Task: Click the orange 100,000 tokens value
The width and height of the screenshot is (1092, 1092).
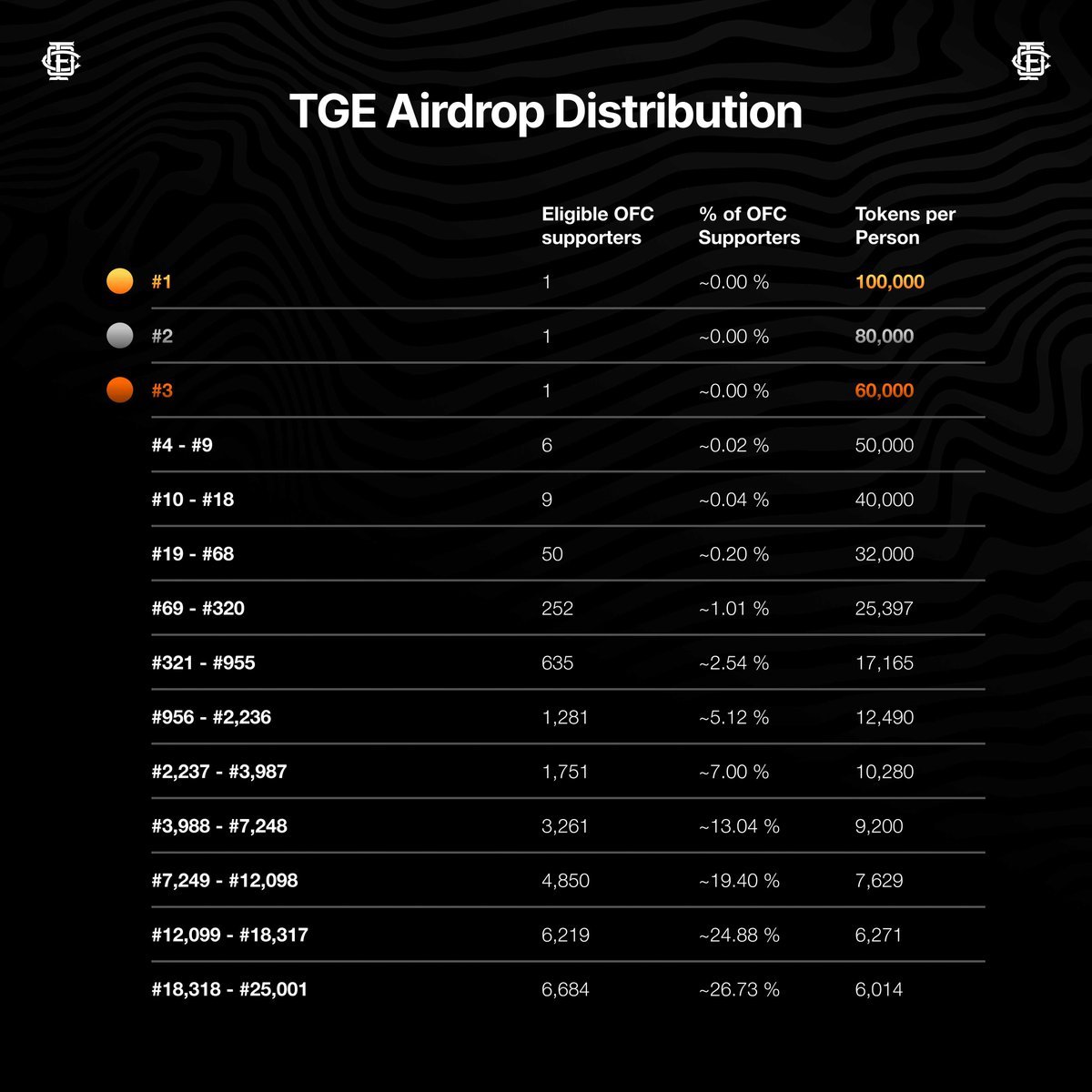Action: pyautogui.click(x=889, y=282)
